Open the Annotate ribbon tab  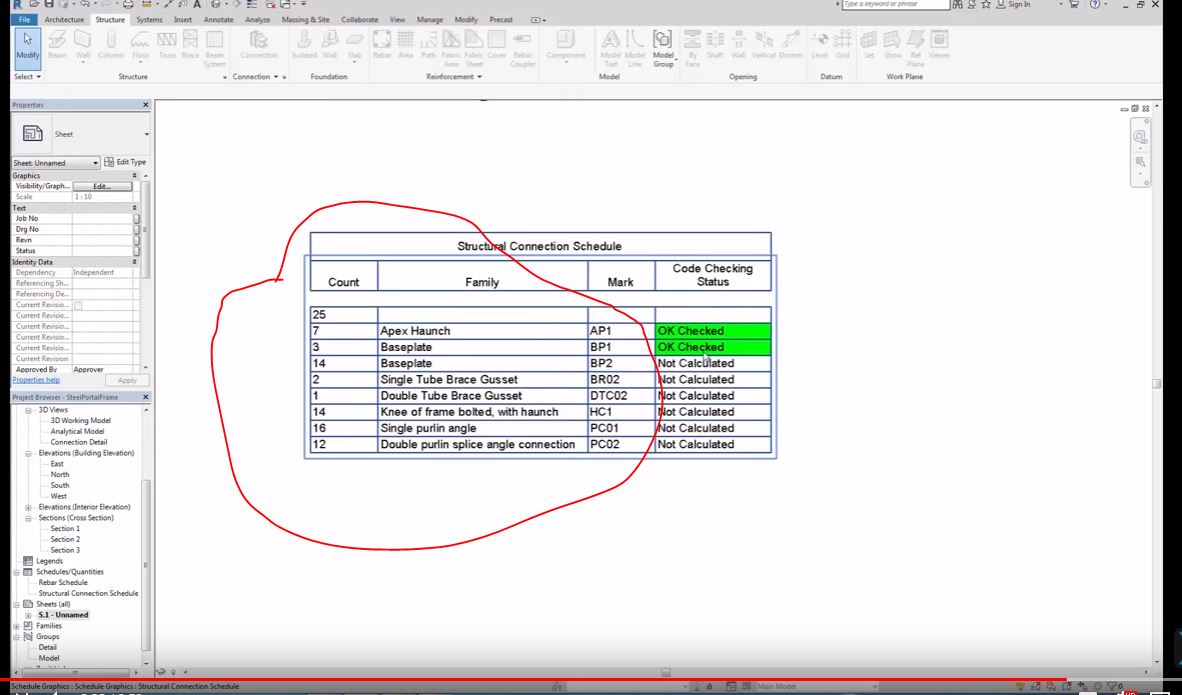217,19
